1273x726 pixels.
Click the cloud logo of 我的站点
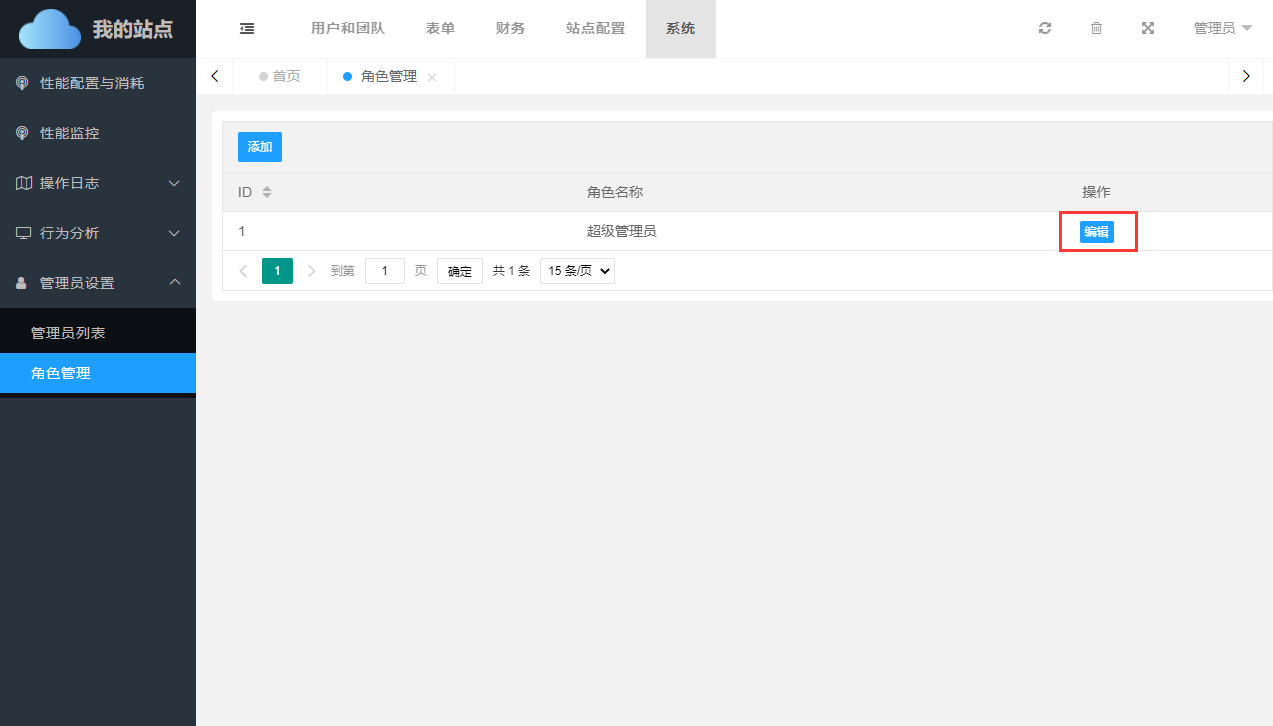(50, 29)
